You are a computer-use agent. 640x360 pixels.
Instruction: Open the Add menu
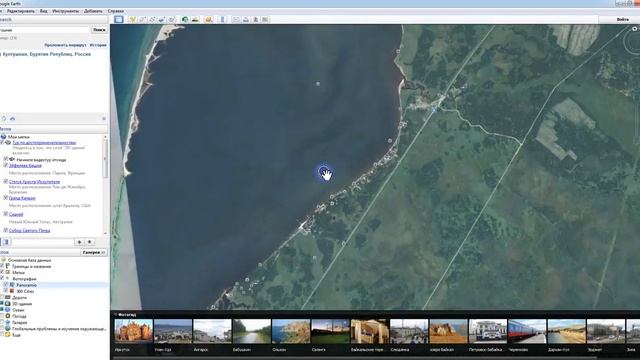click(93, 11)
